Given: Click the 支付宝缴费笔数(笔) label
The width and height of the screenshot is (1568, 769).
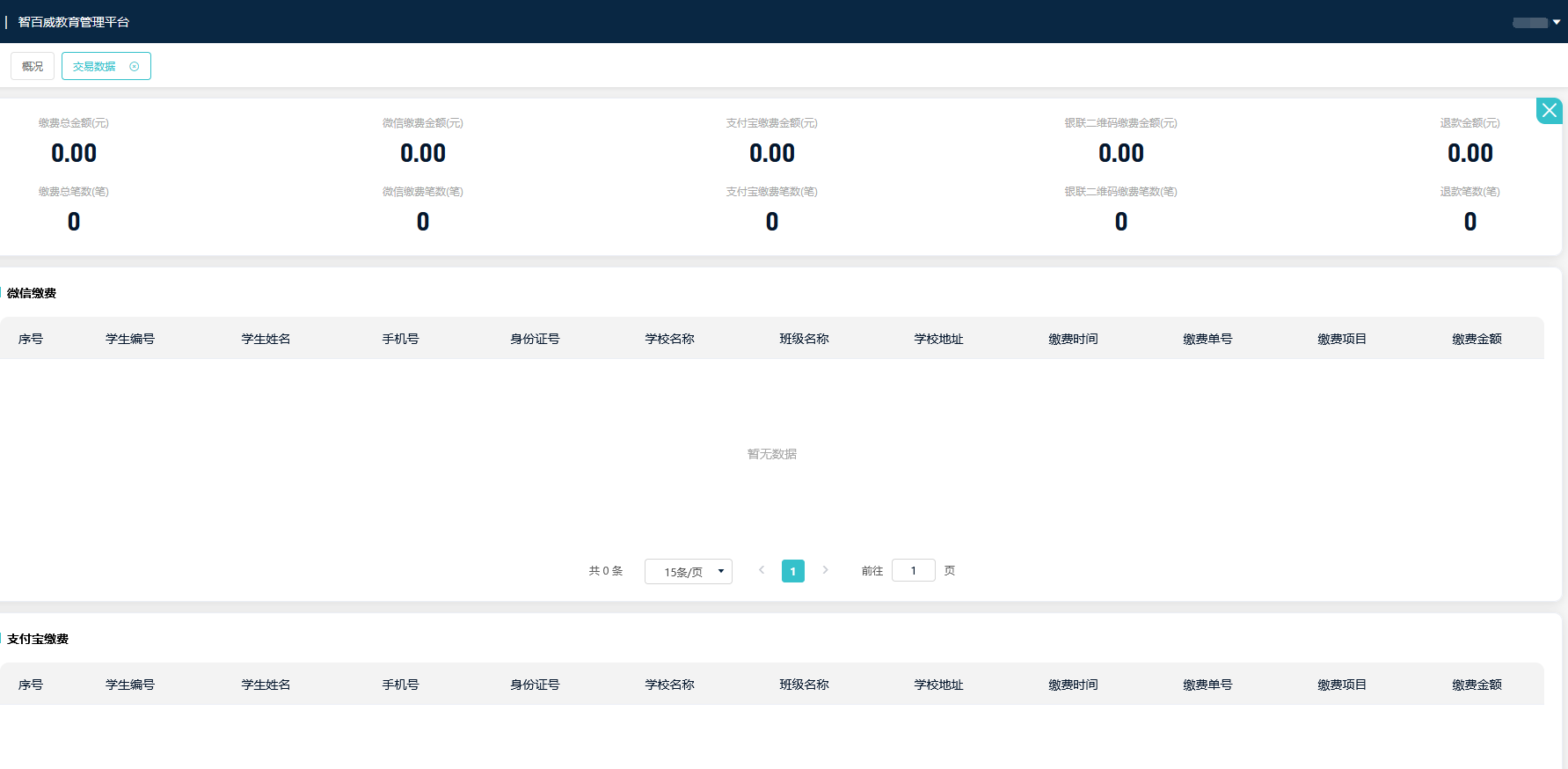Looking at the screenshot, I should [x=772, y=192].
